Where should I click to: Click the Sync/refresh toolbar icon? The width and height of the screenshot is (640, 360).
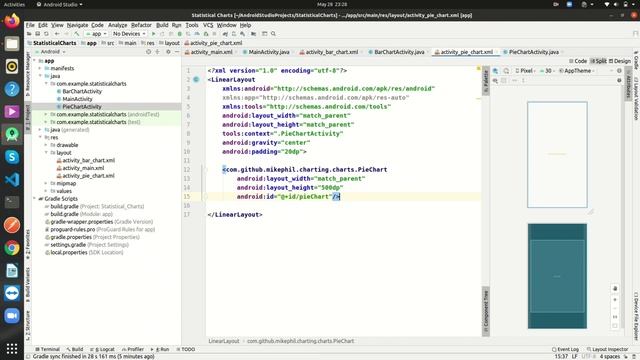pyautogui.click(x=46, y=34)
